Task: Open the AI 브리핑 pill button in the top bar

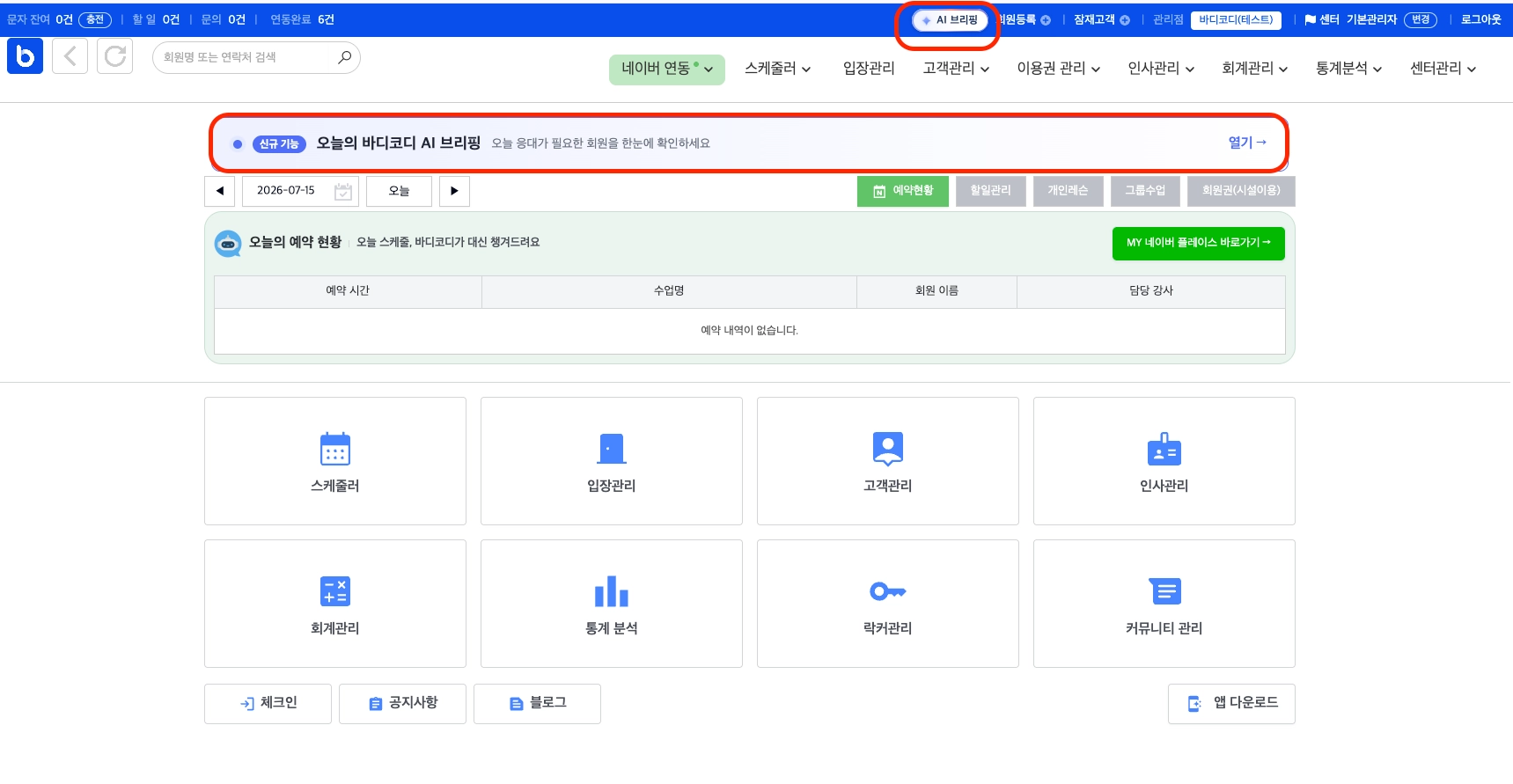Action: [950, 20]
